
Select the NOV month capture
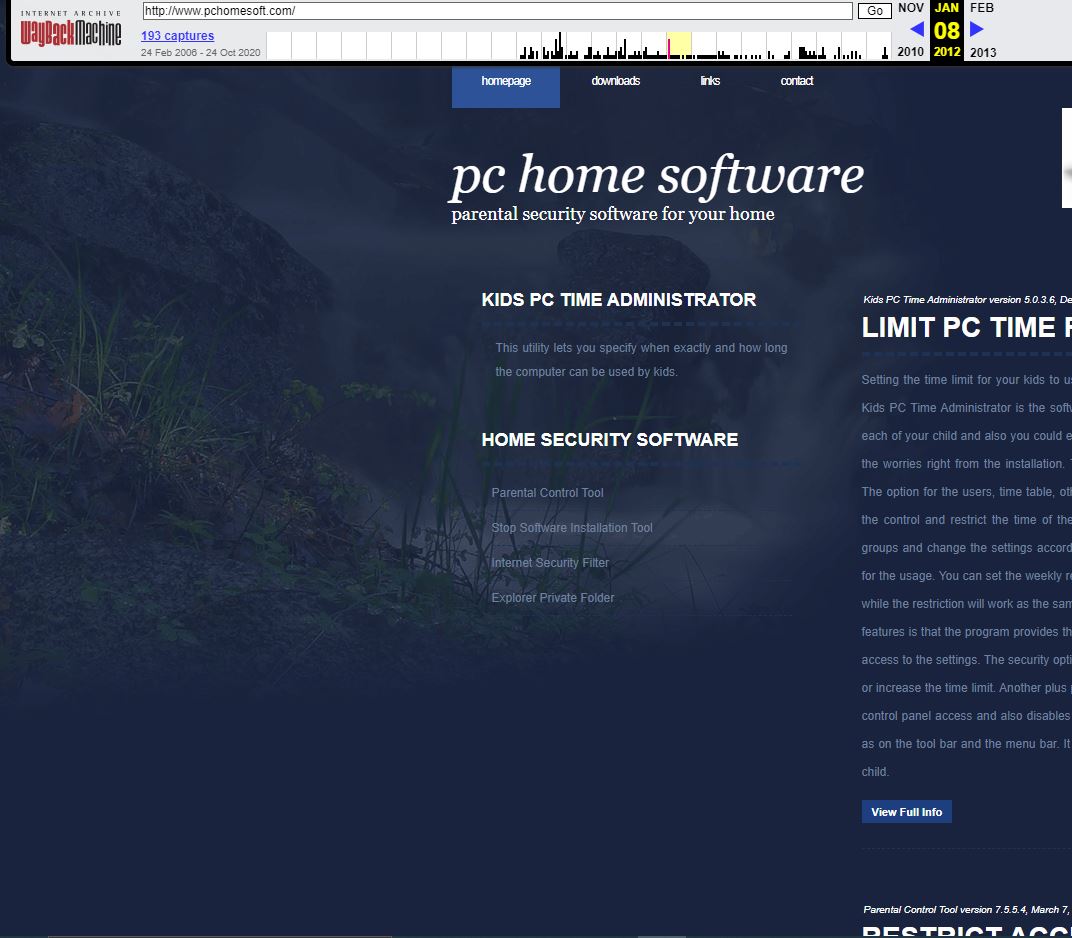tap(910, 8)
